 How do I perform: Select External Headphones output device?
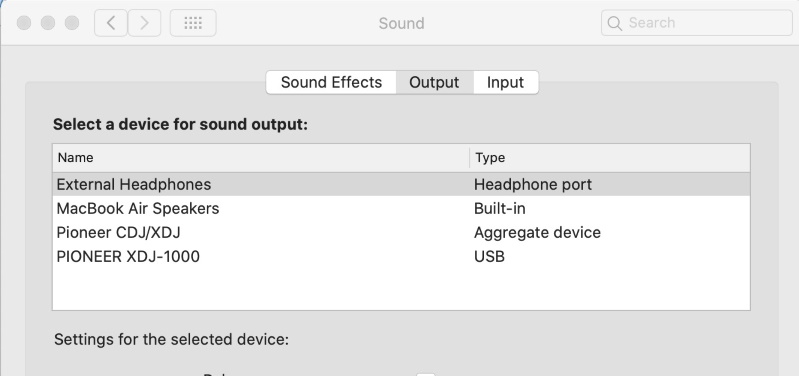[x=401, y=184]
